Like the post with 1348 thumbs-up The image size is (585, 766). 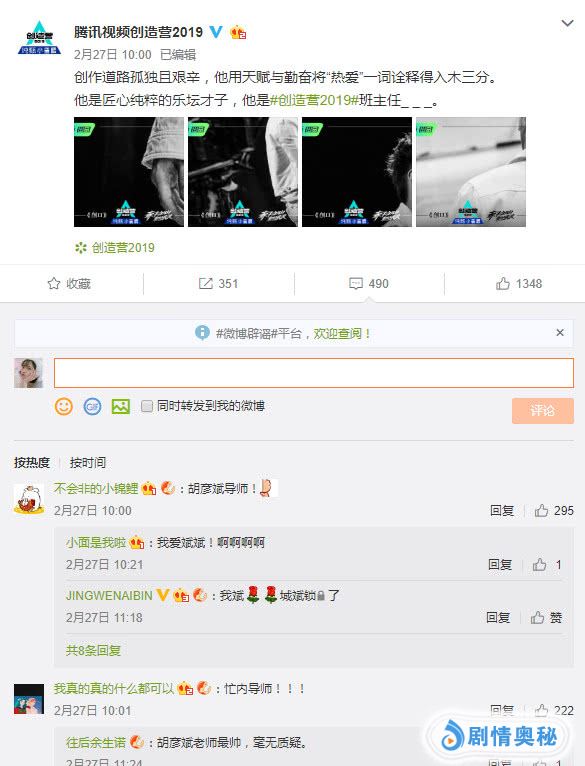pos(519,283)
